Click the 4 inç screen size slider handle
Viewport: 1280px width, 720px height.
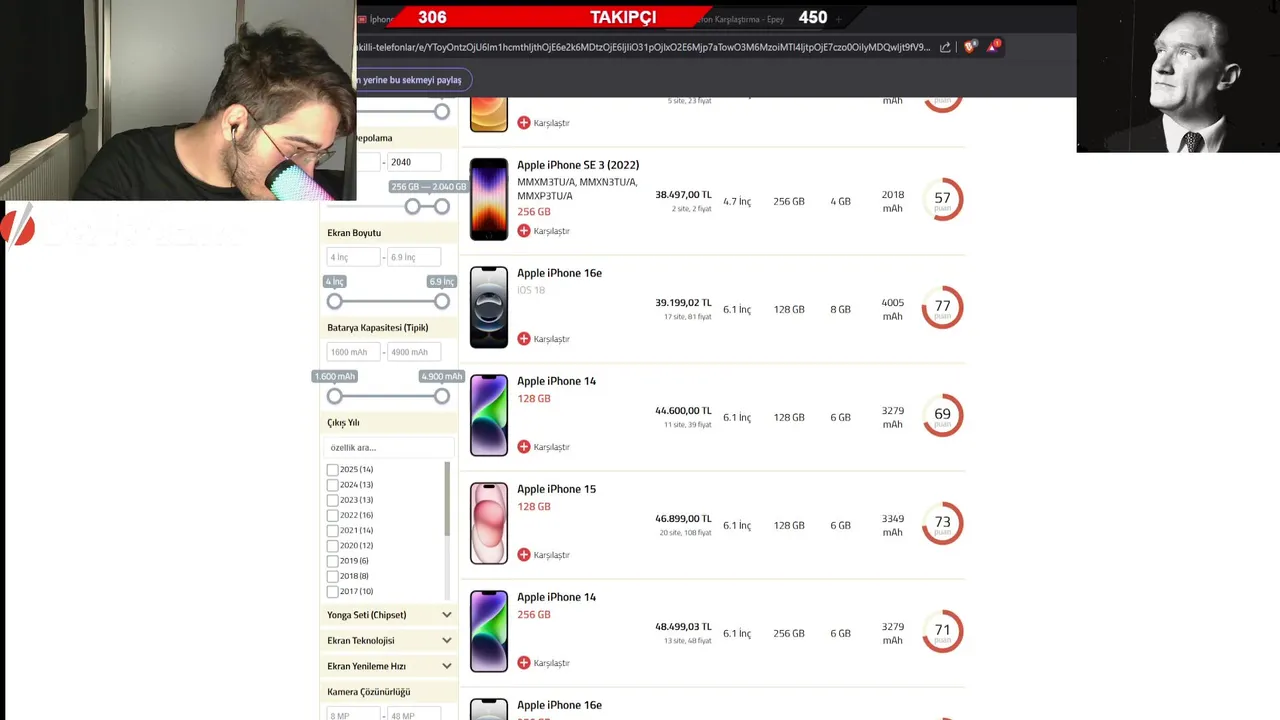(x=335, y=301)
